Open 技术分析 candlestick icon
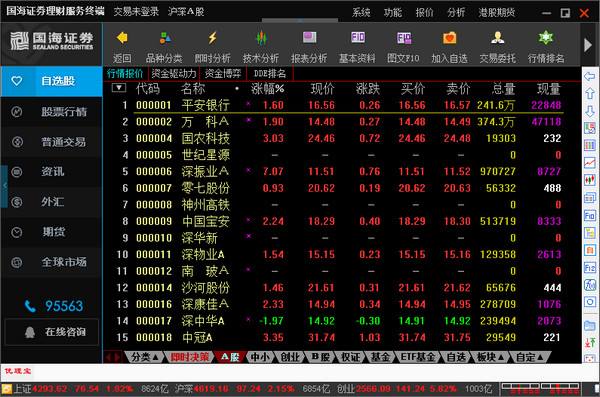600x397 pixels. click(x=261, y=38)
